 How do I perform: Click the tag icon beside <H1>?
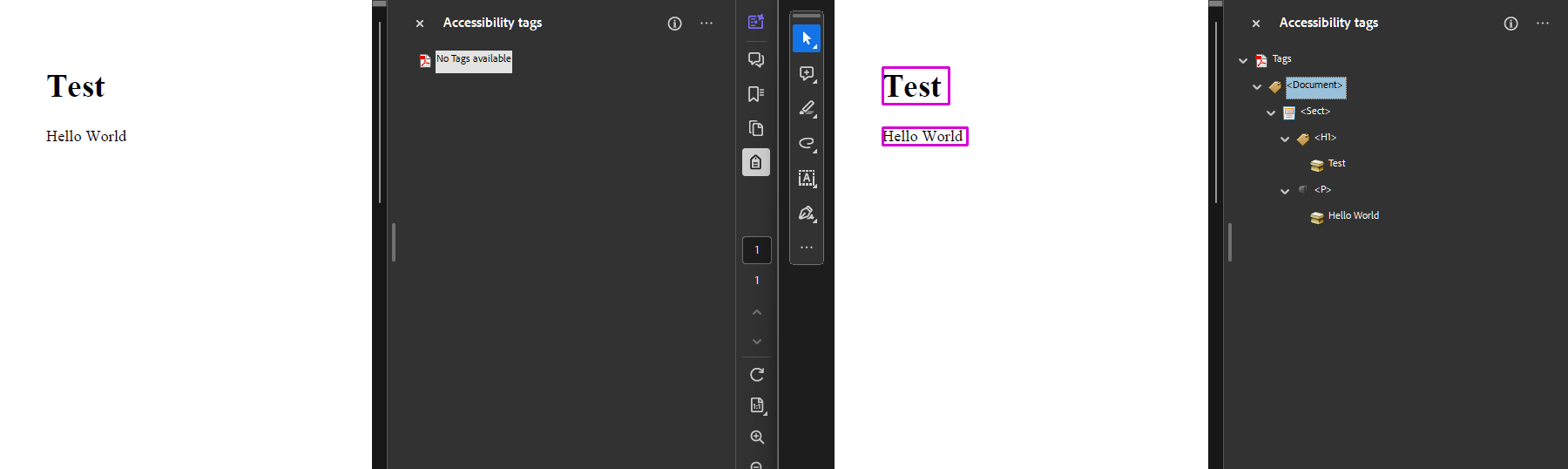pyautogui.click(x=1303, y=139)
